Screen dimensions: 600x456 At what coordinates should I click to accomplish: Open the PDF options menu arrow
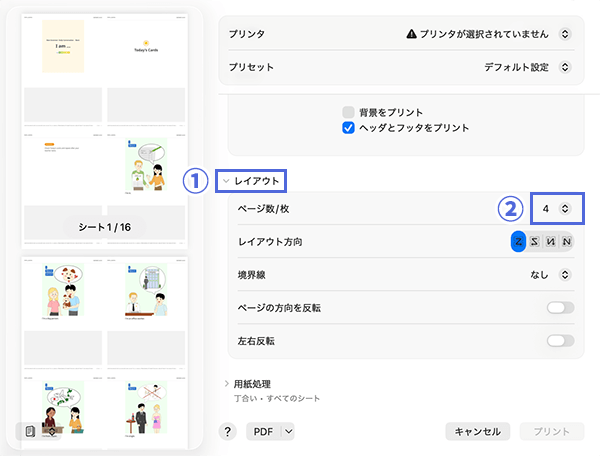(288, 431)
